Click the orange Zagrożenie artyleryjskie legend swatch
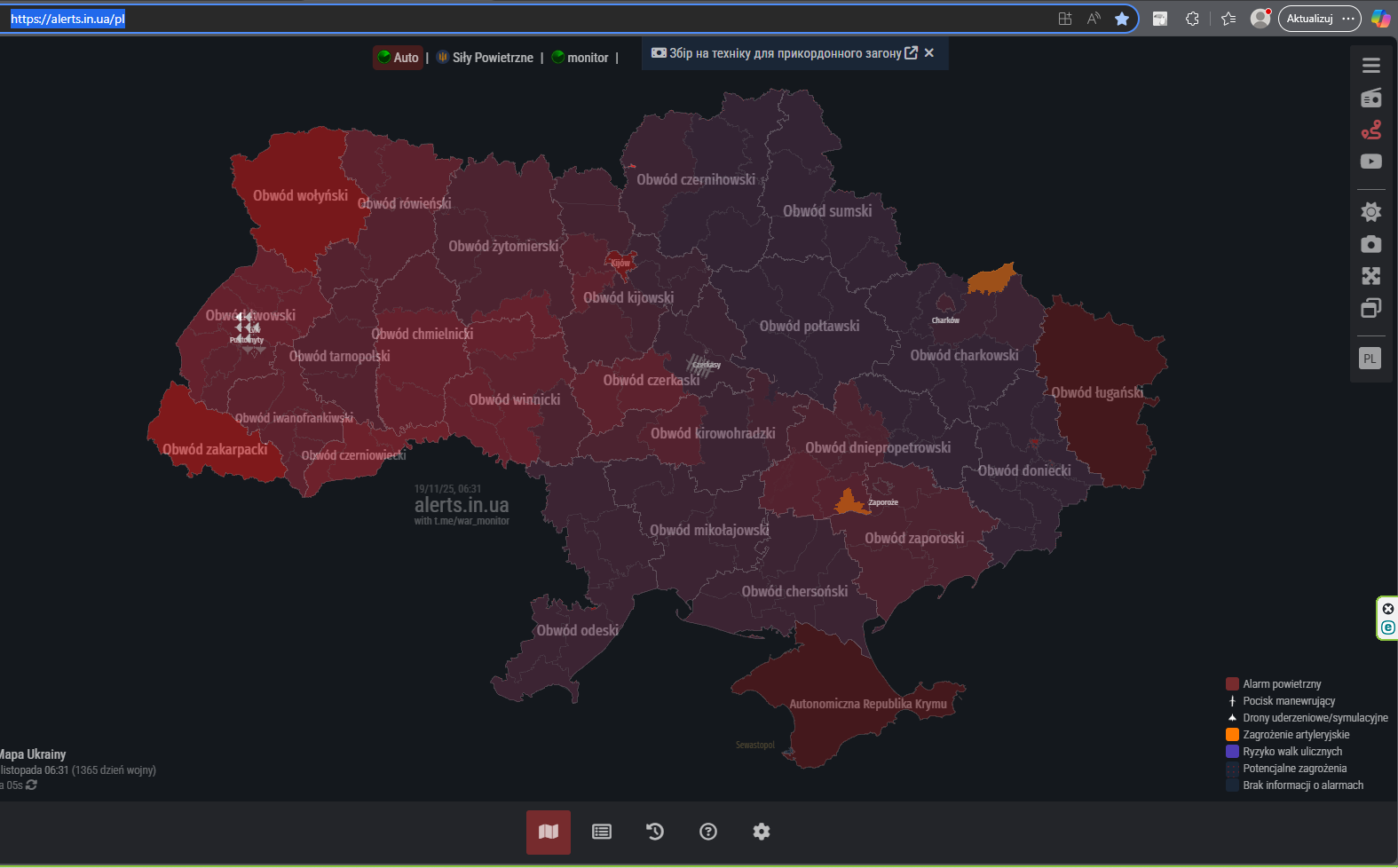The width and height of the screenshot is (1398, 868). point(1232,735)
